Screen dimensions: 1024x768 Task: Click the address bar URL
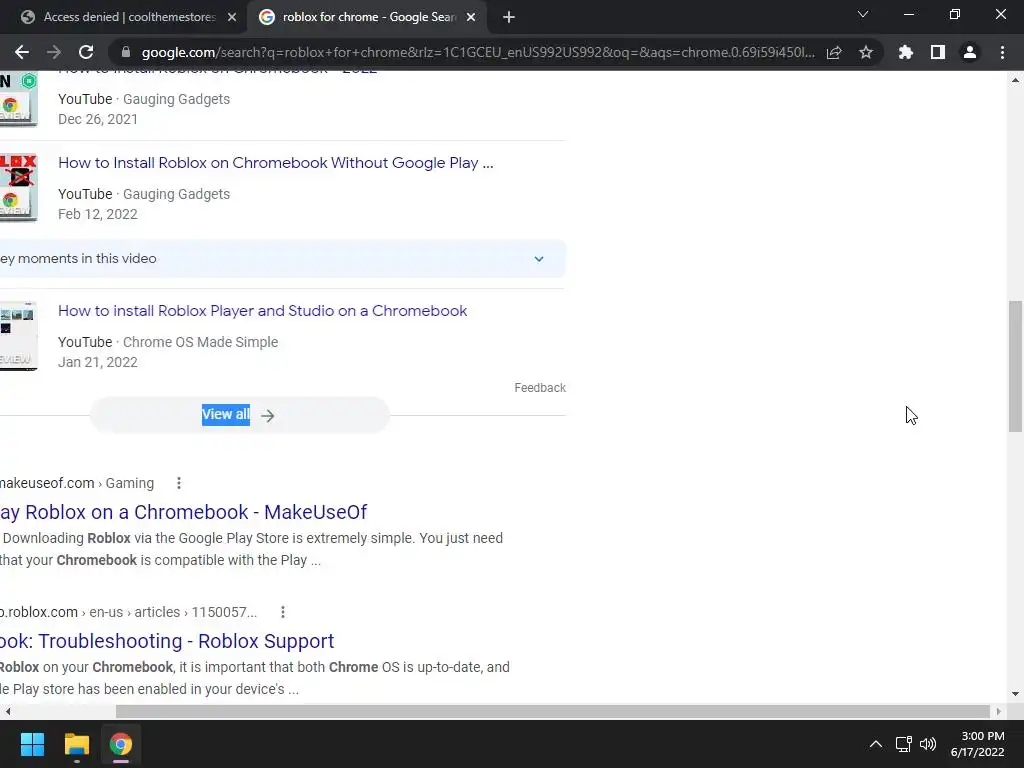478,52
